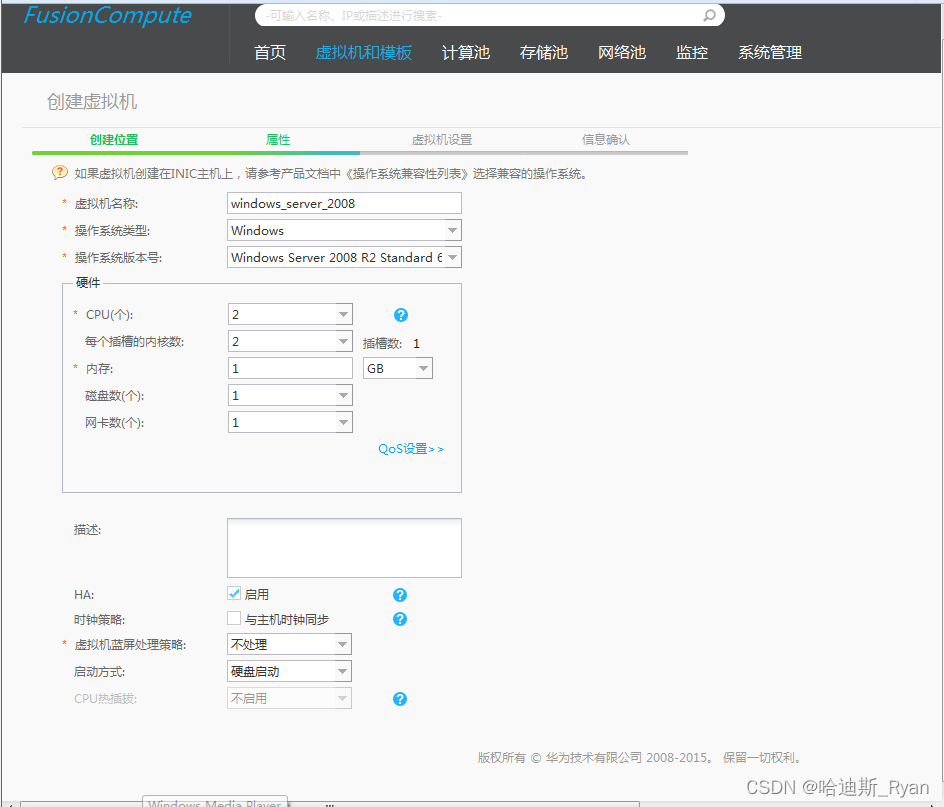
Task: Open disabled CPU热插拔 不启用 dropdown
Action: point(289,698)
